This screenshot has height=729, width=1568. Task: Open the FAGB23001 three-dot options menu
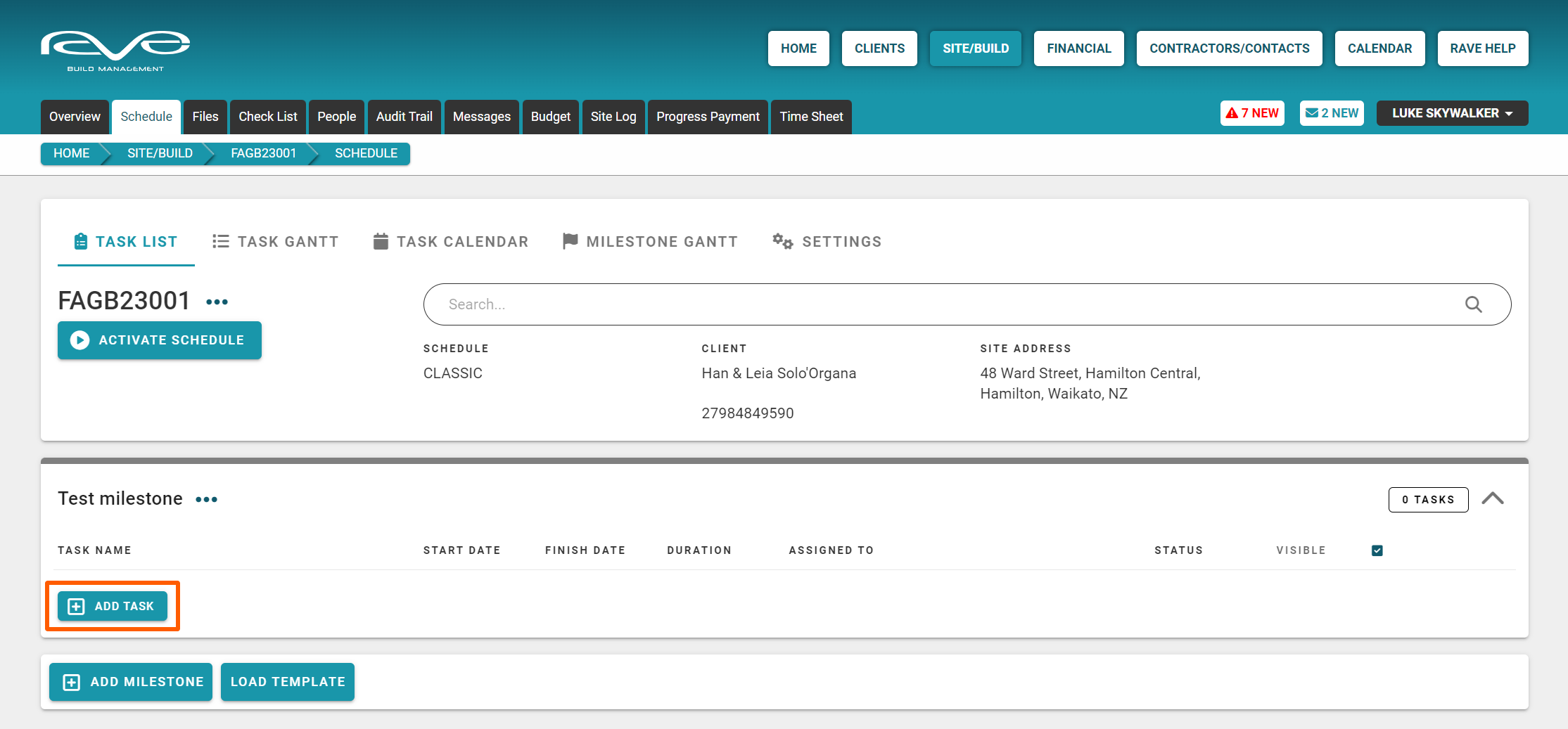pyautogui.click(x=217, y=302)
